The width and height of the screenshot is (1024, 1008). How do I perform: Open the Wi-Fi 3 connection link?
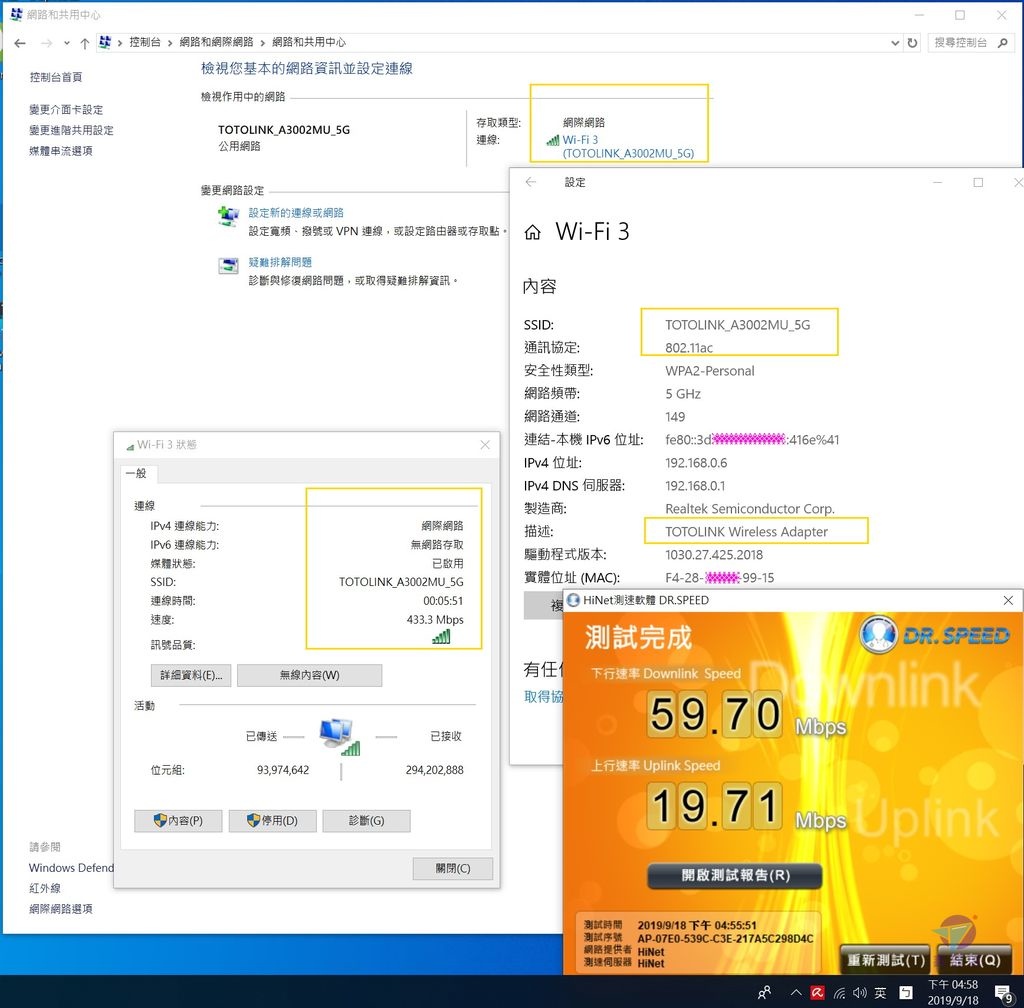pyautogui.click(x=627, y=146)
